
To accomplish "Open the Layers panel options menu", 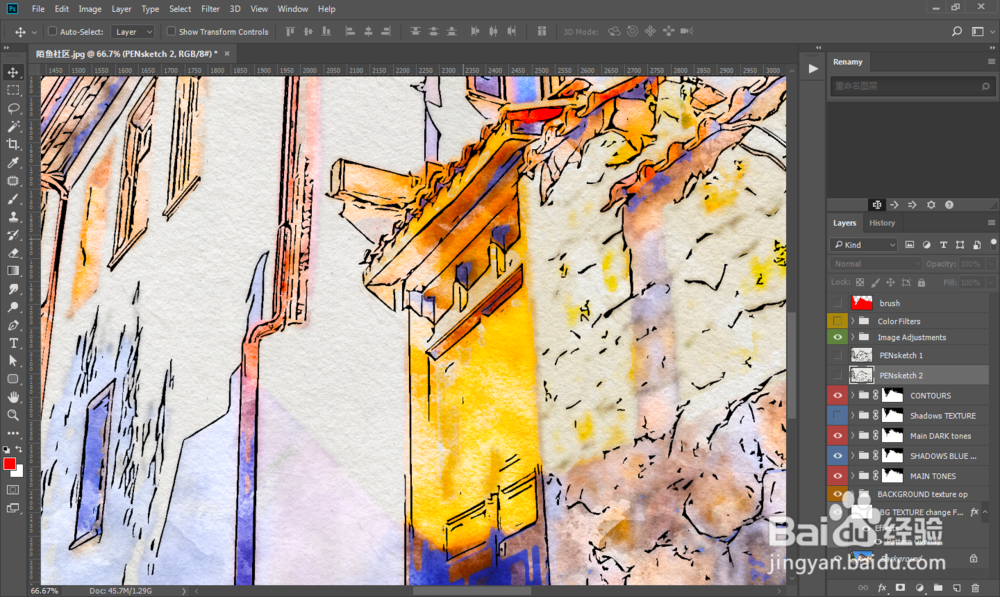I will [x=991, y=223].
